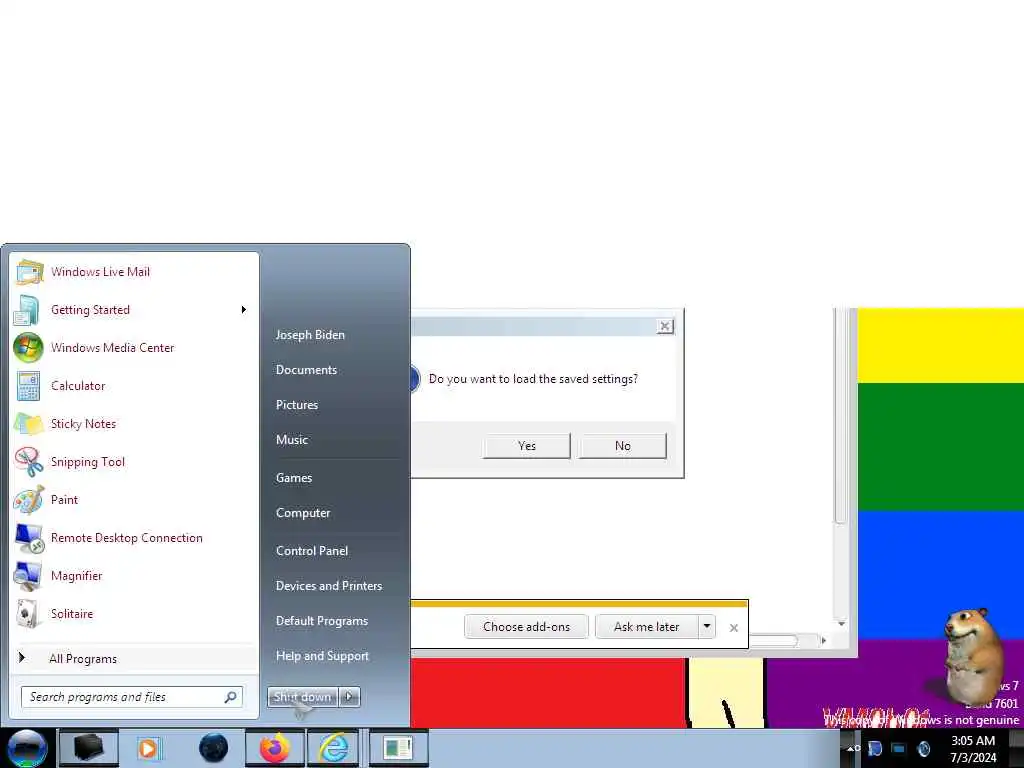
Task: Expand Getting Started submenu arrow
Action: (x=244, y=310)
